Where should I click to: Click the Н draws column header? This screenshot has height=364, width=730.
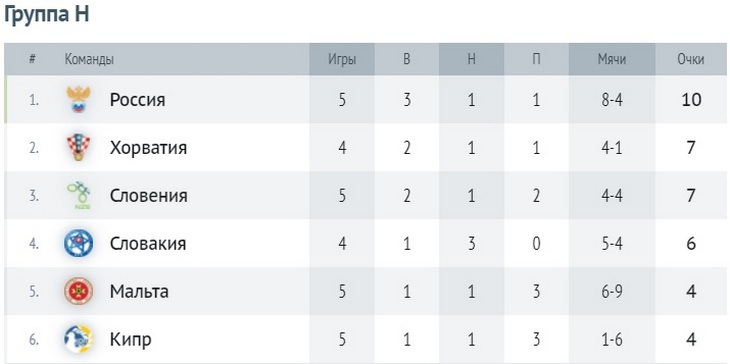point(471,59)
